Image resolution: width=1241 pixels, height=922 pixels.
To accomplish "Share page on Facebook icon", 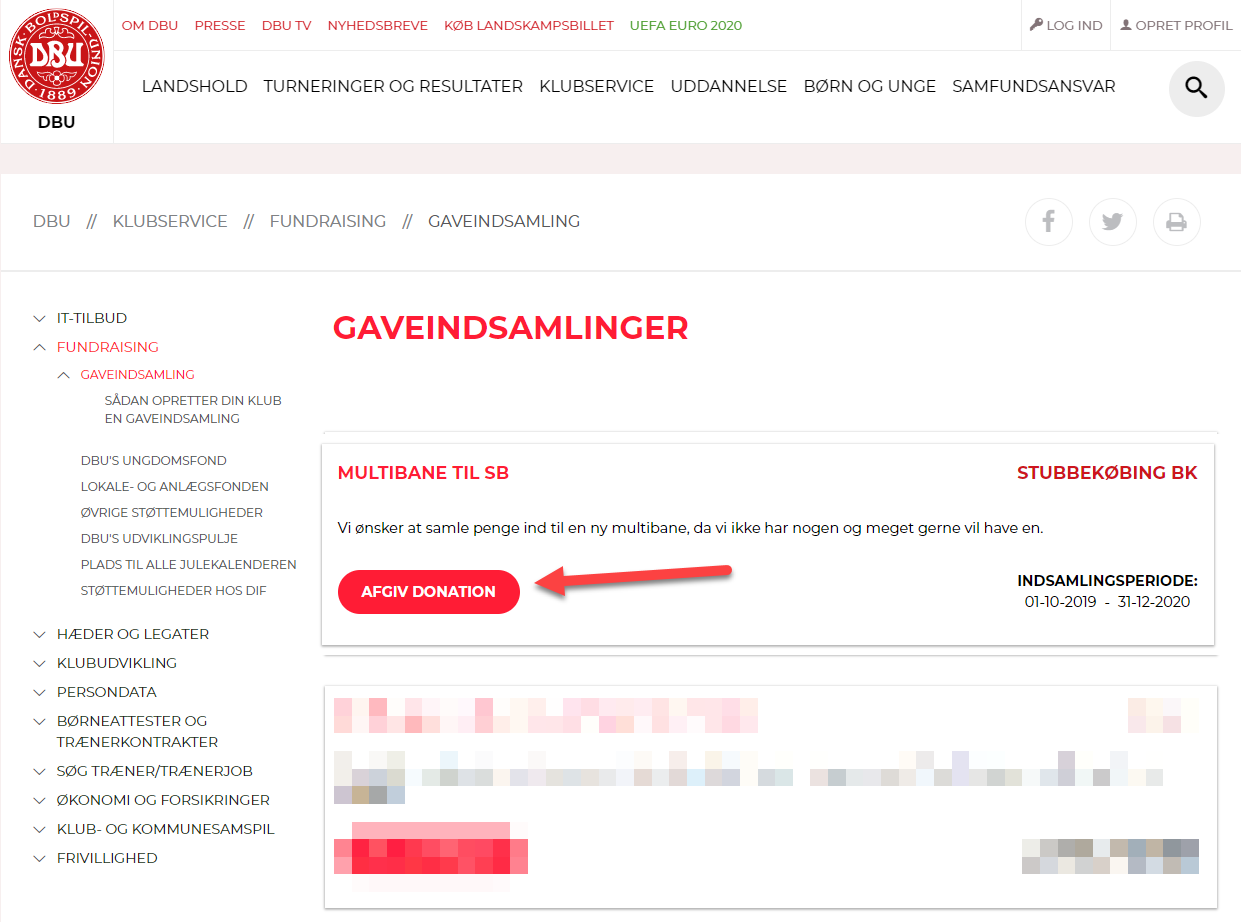I will [1049, 221].
